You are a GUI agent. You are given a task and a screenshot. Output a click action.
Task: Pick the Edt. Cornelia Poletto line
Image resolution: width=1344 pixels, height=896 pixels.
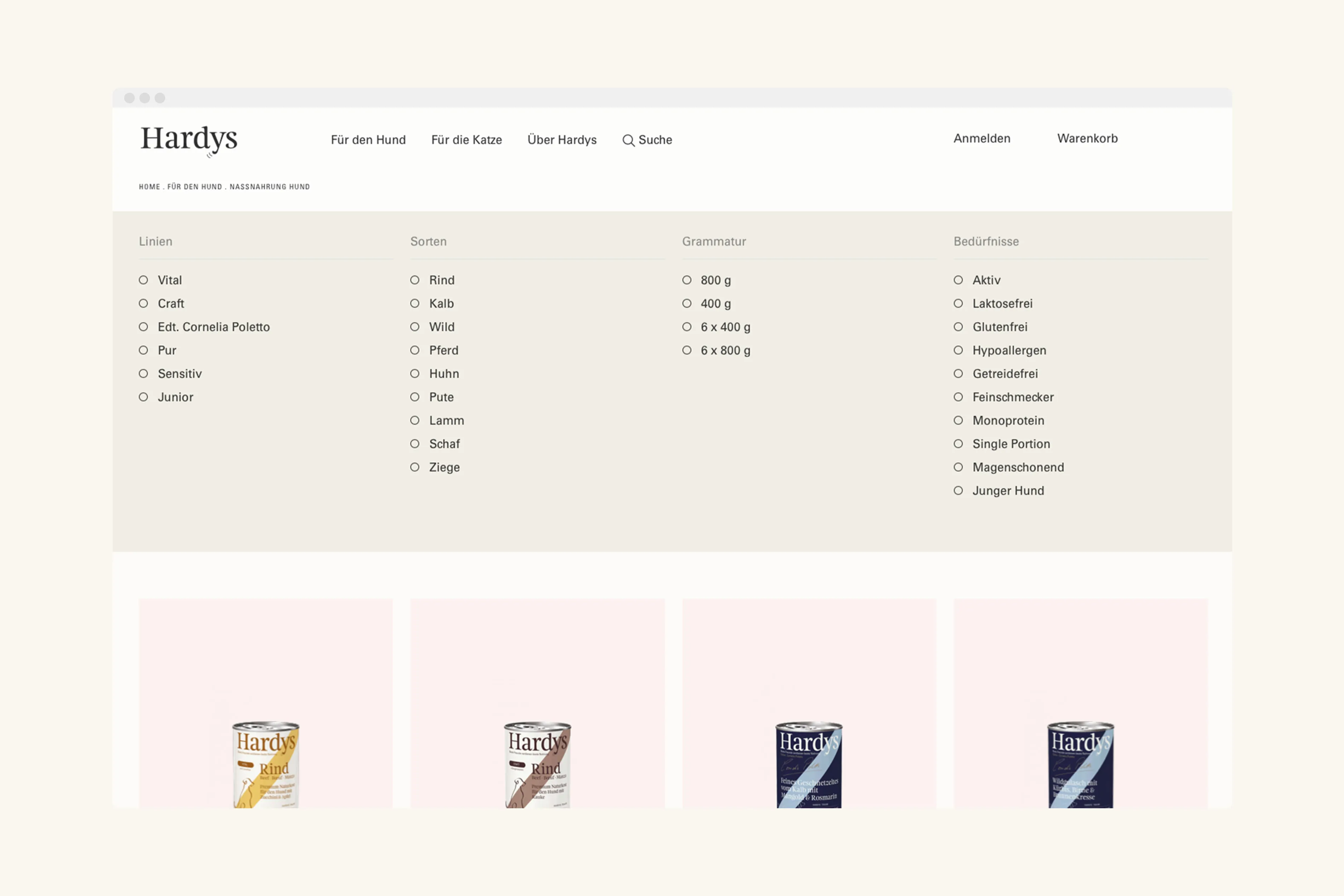click(x=143, y=327)
